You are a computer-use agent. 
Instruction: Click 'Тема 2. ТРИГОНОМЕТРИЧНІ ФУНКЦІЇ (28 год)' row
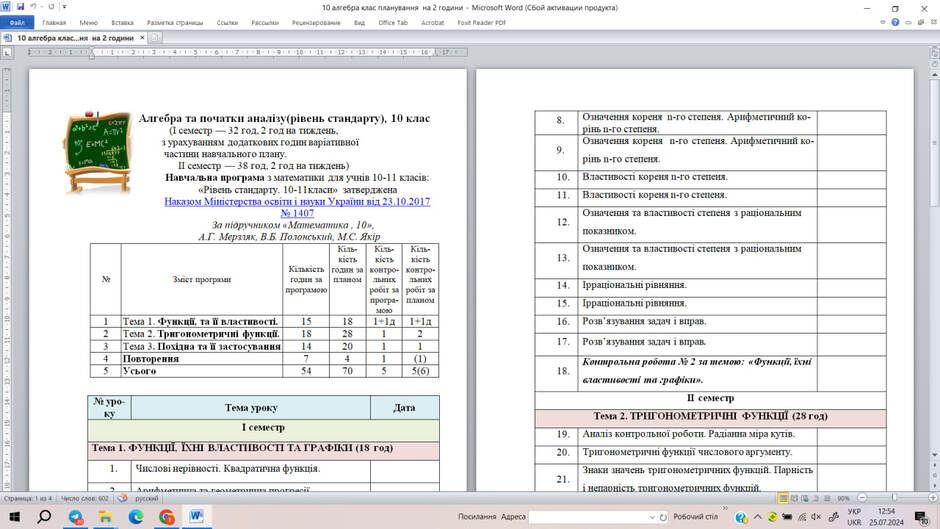pyautogui.click(x=710, y=416)
